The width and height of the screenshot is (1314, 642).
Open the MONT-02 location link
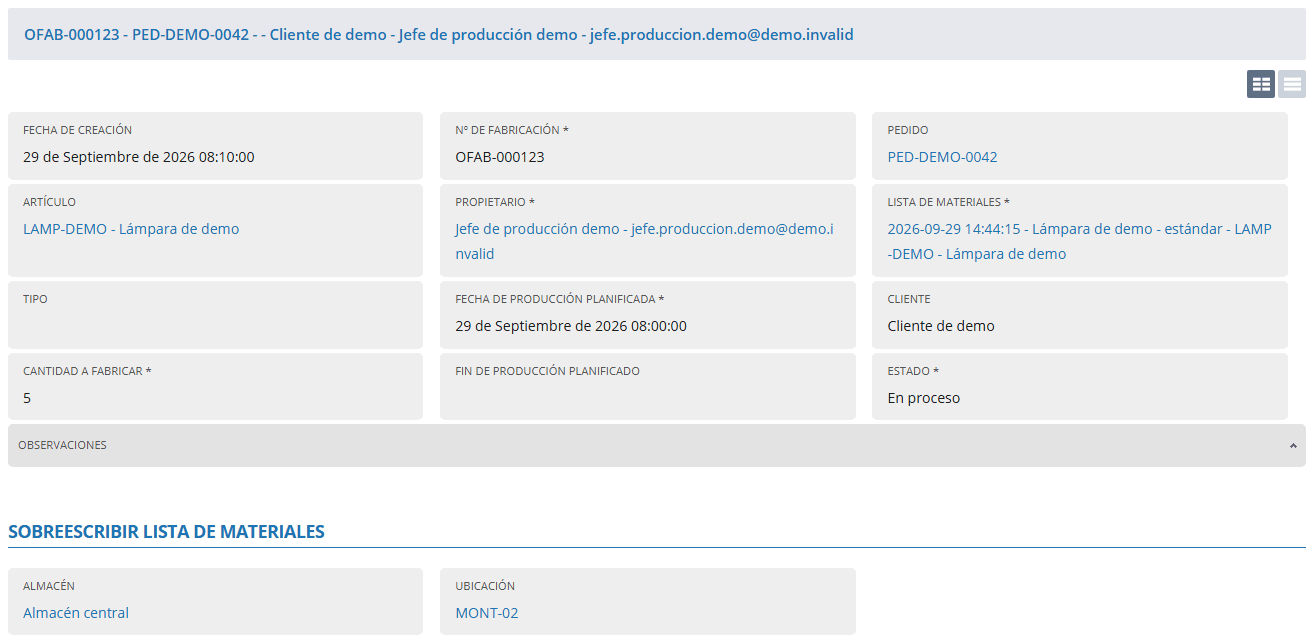pyautogui.click(x=487, y=613)
